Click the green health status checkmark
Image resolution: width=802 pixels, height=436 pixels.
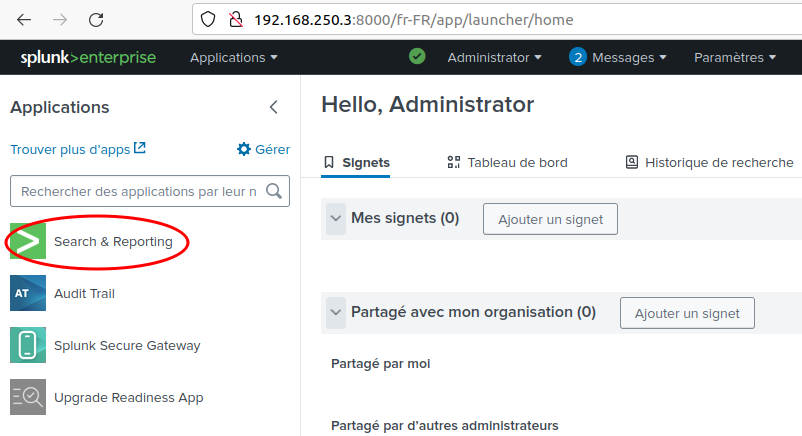tap(417, 56)
